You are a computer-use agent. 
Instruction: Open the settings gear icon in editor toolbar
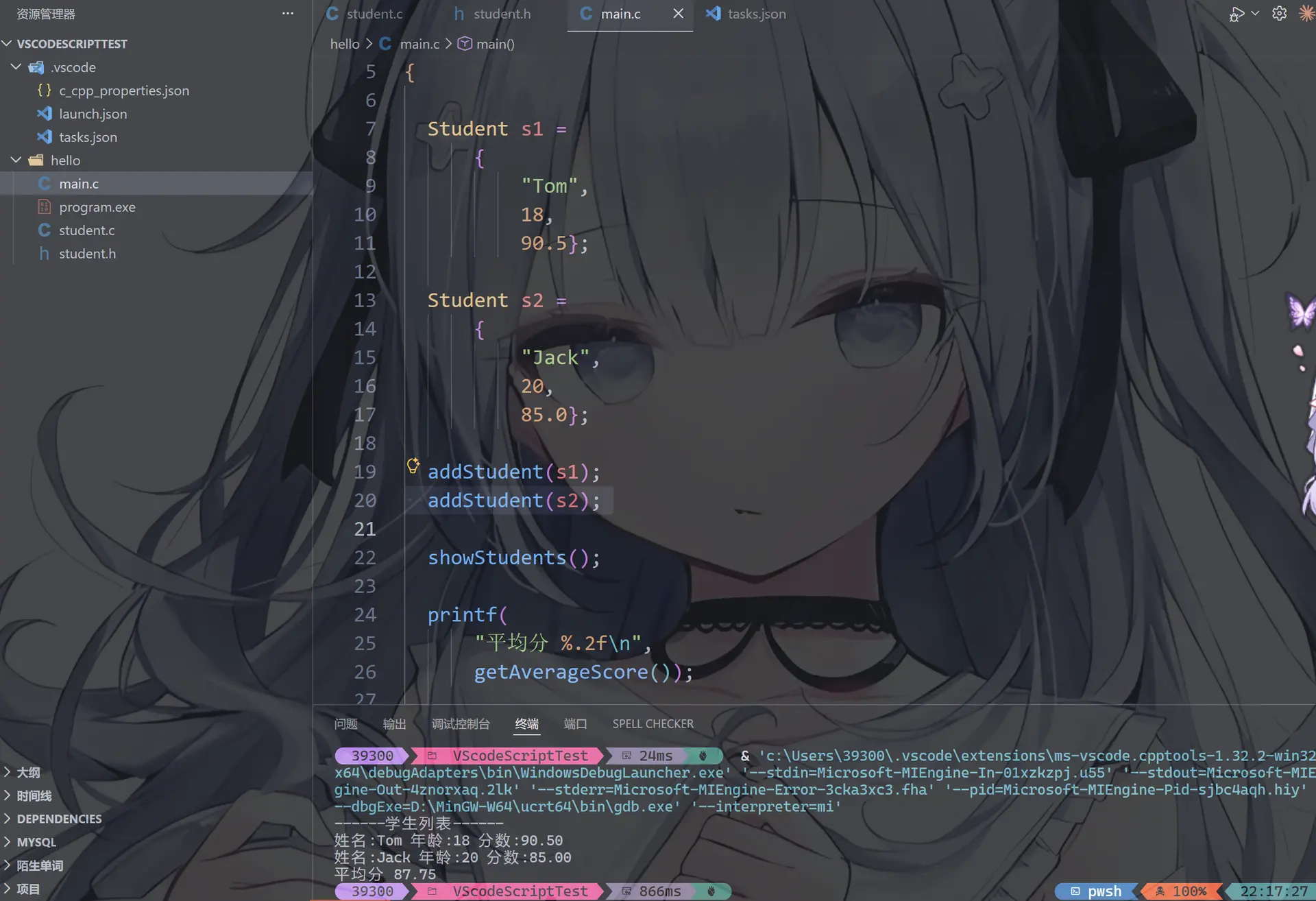pos(1279,14)
